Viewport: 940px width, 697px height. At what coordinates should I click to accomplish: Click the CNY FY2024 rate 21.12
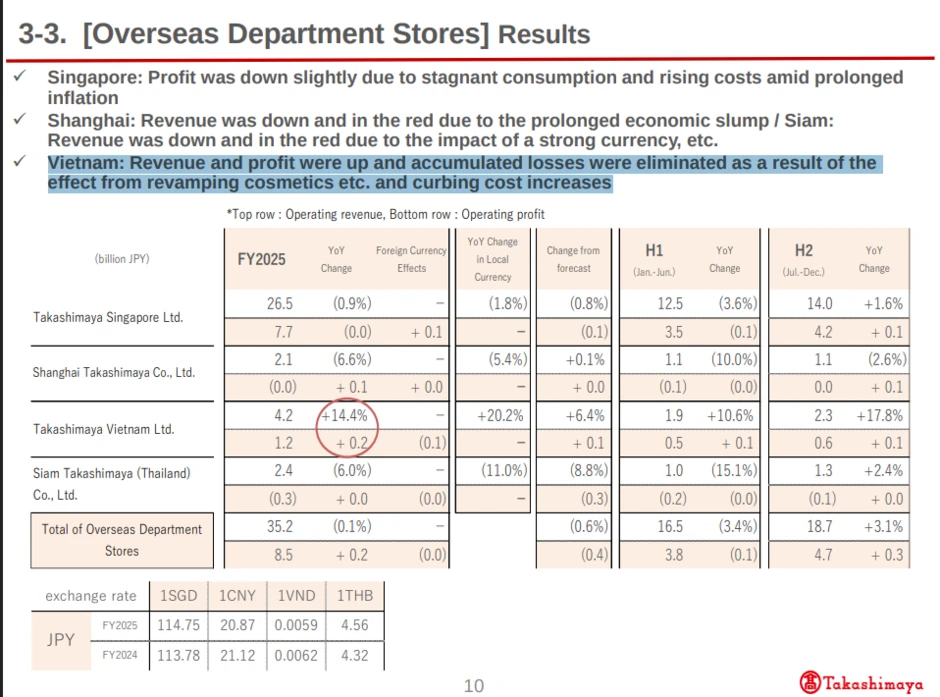(237, 655)
